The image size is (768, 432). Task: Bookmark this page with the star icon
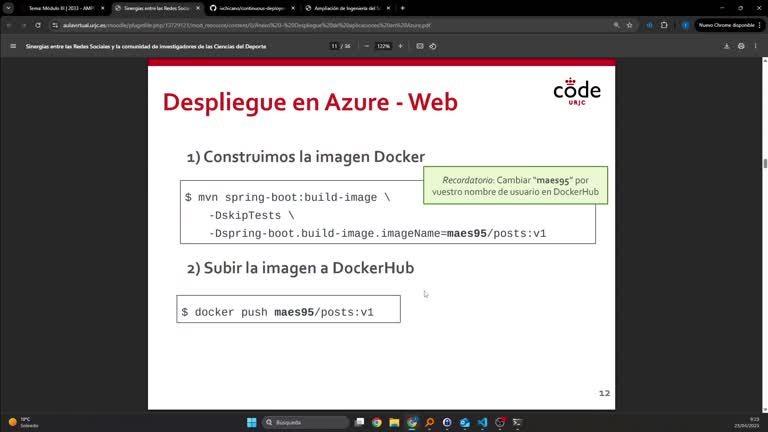pyautogui.click(x=629, y=25)
